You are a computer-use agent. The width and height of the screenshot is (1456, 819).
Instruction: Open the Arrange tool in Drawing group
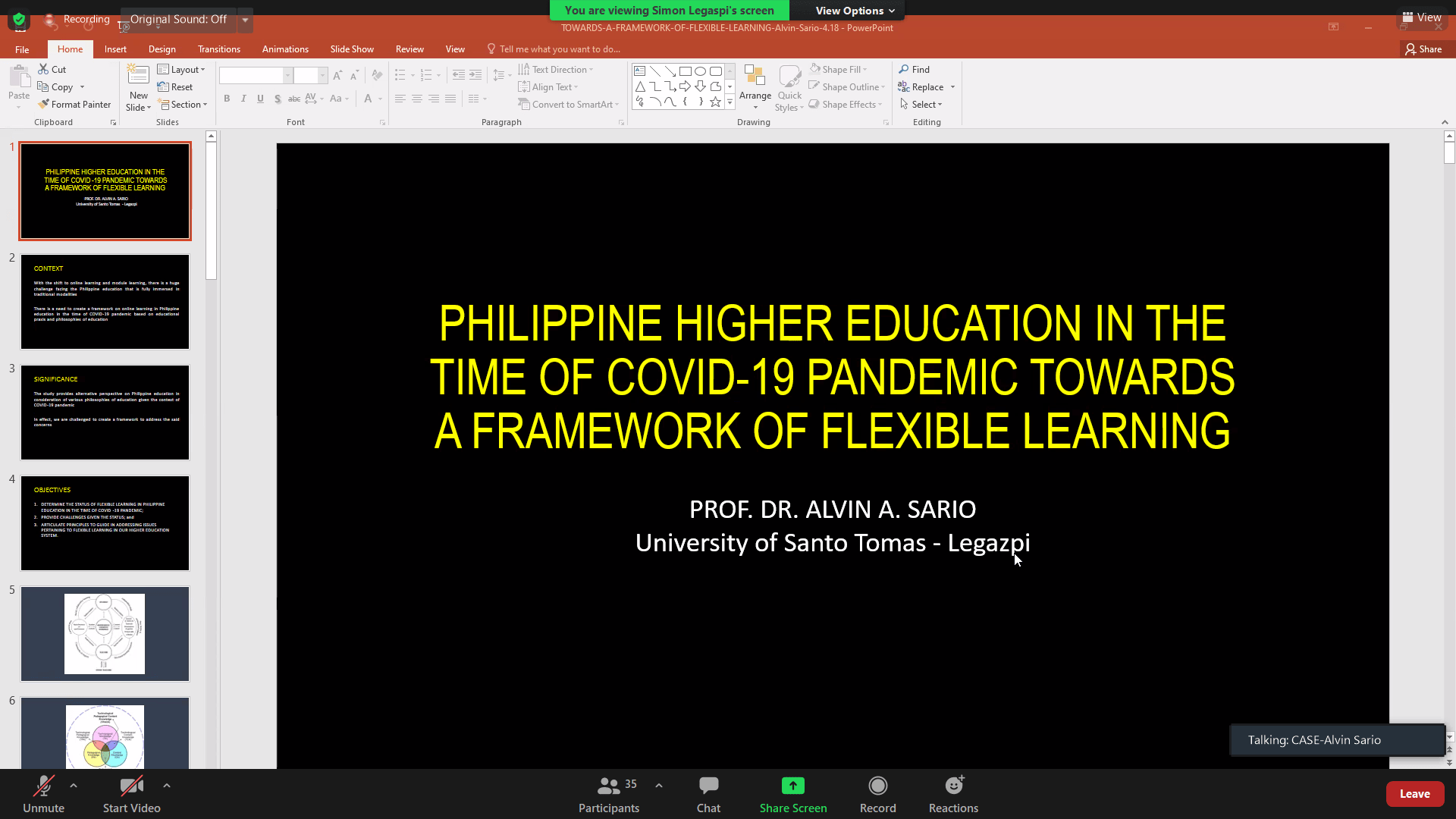tap(755, 83)
